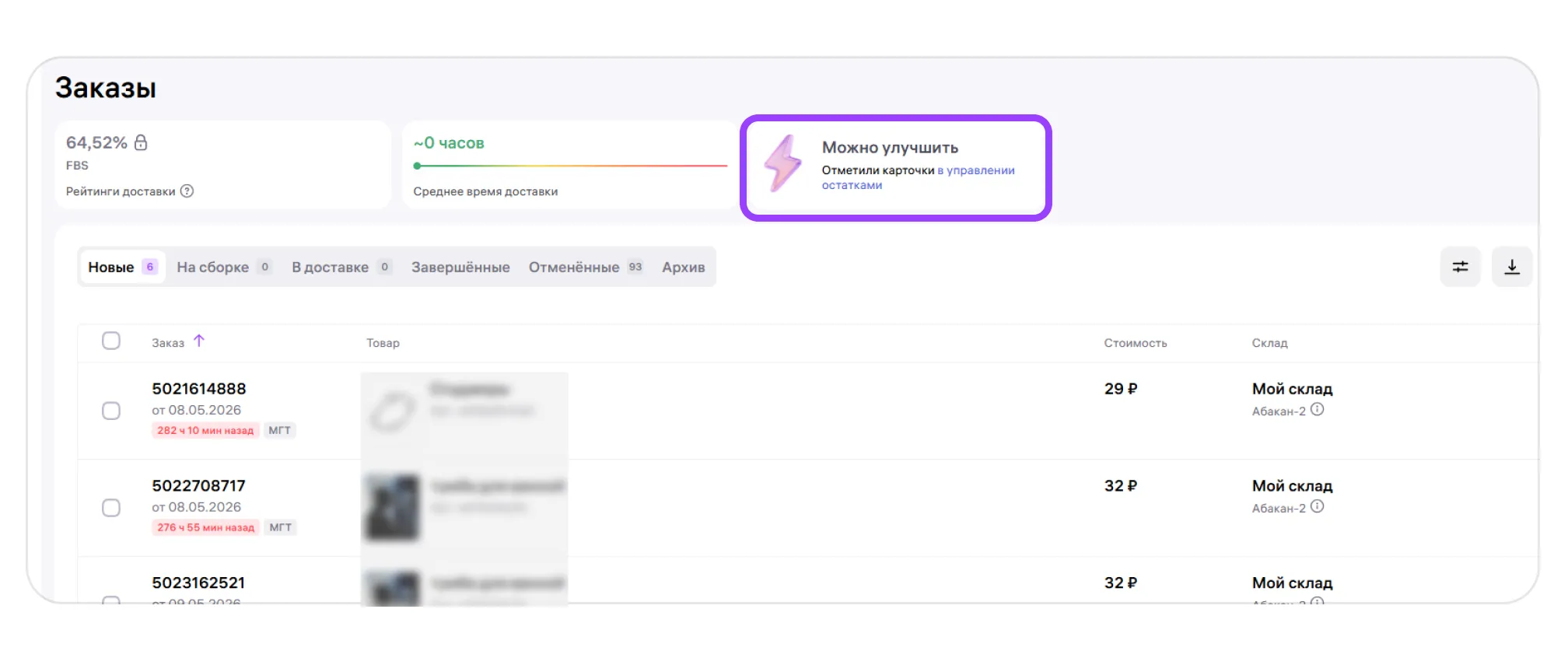The width and height of the screenshot is (1568, 658).
Task: Click the download orders icon
Action: pos(1511,267)
